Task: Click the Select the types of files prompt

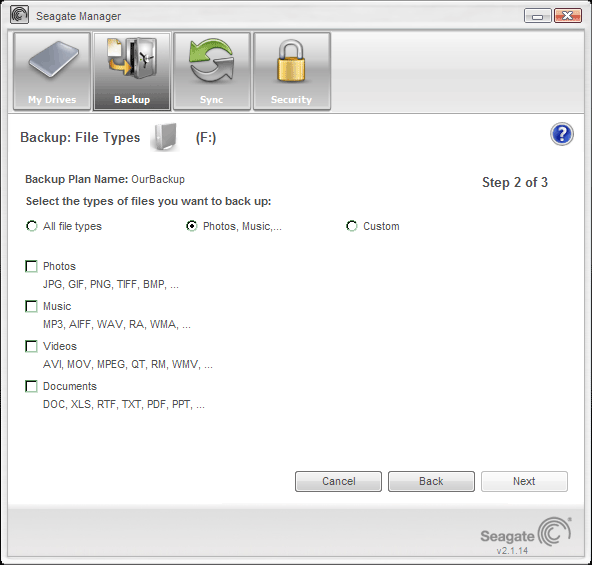Action: pyautogui.click(x=148, y=201)
